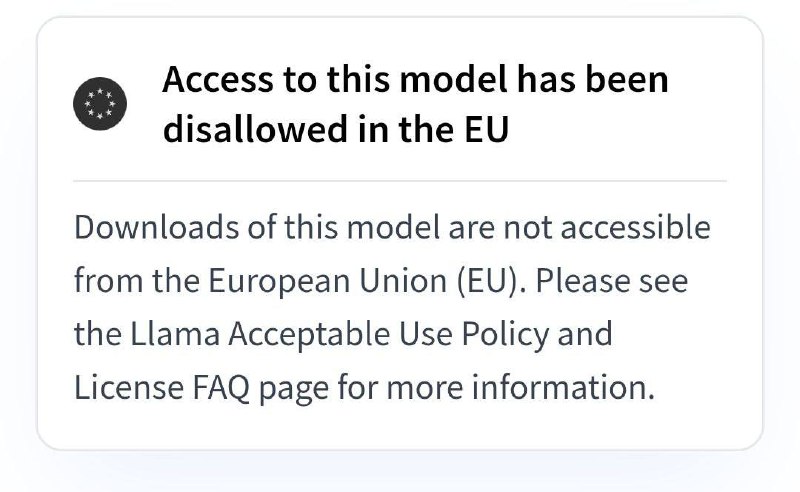Image resolution: width=800 pixels, height=492 pixels.
Task: Click the EU stars flag icon
Action: pos(100,104)
